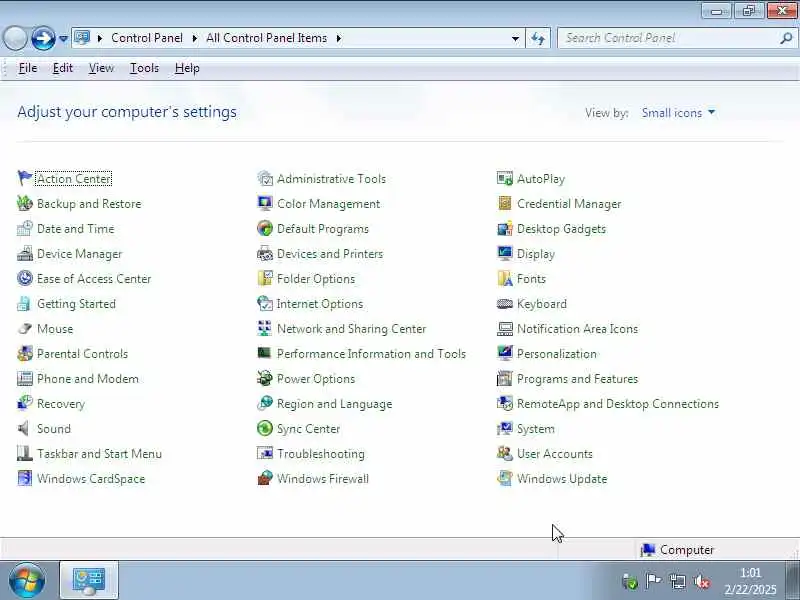The height and width of the screenshot is (600, 800).
Task: Click the Back navigation button
Action: [15, 38]
